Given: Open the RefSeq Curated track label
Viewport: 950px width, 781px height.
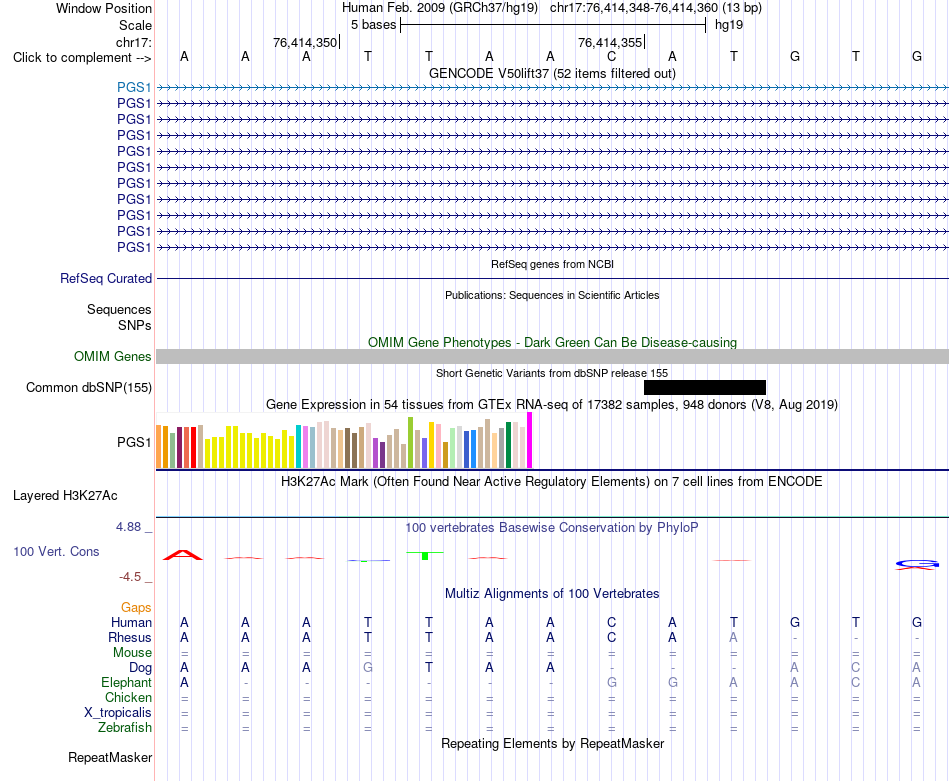Looking at the screenshot, I should click(106, 278).
